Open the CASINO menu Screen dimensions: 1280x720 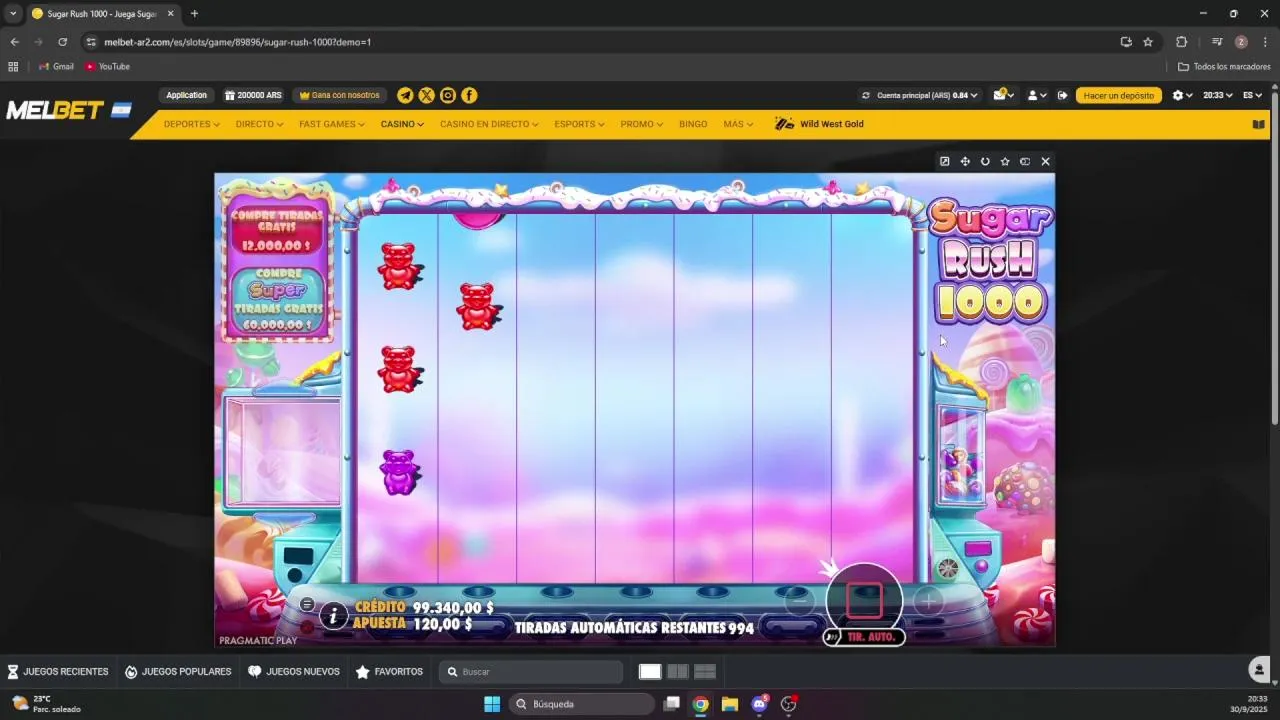[x=402, y=124]
